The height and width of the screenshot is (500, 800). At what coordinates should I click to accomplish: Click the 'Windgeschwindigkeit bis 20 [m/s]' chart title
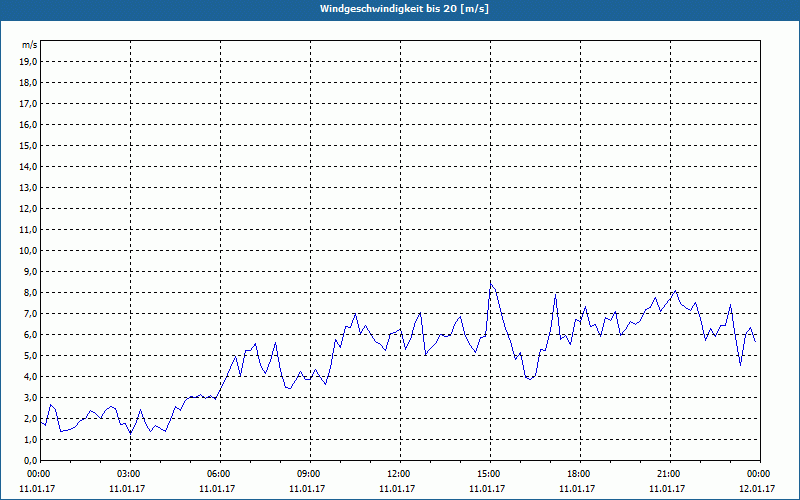[x=404, y=9]
